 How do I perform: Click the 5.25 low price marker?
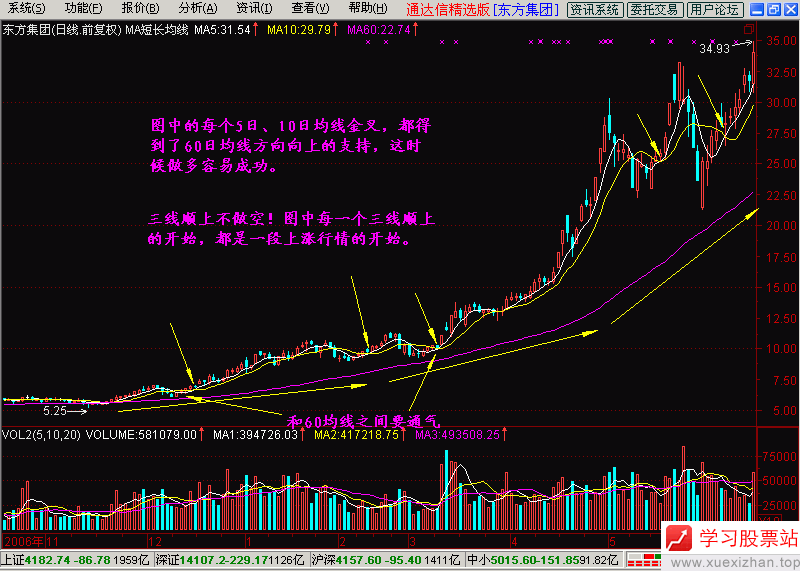click(55, 411)
